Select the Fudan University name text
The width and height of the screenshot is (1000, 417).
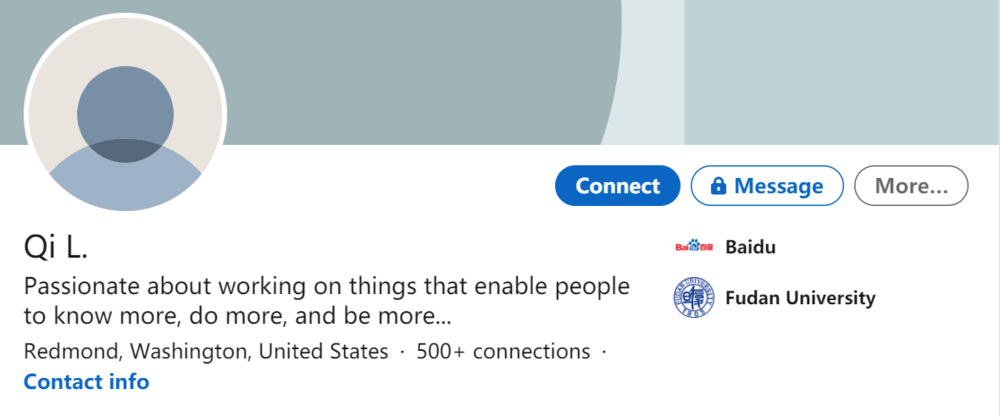coord(800,298)
